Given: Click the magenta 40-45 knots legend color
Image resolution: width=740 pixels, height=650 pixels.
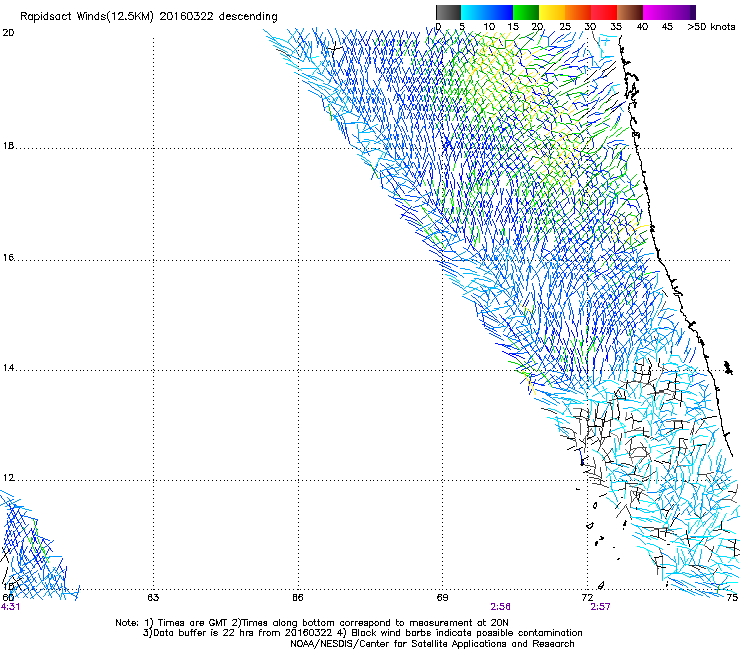Looking at the screenshot, I should (656, 12).
